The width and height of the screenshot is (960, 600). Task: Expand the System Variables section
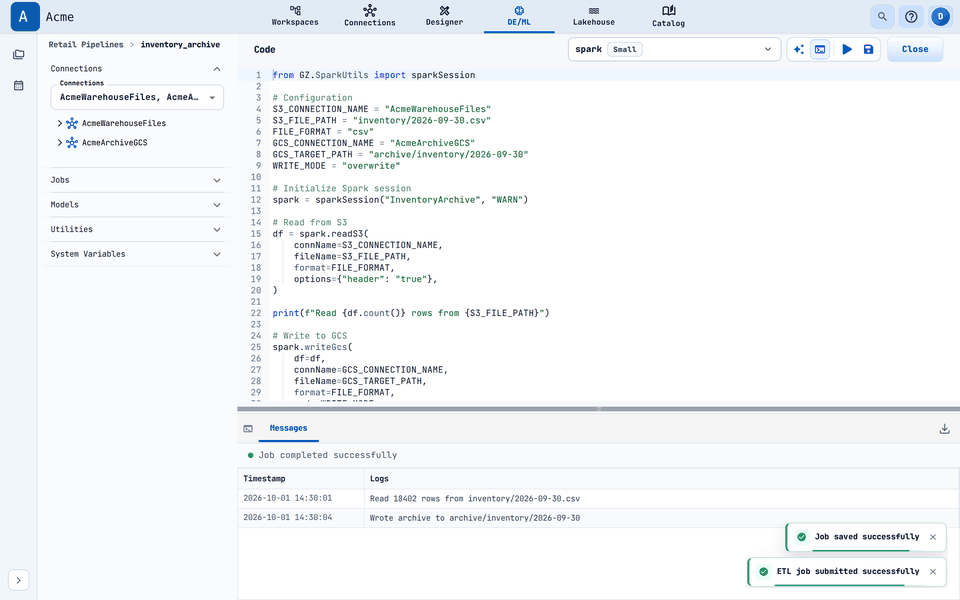137,253
